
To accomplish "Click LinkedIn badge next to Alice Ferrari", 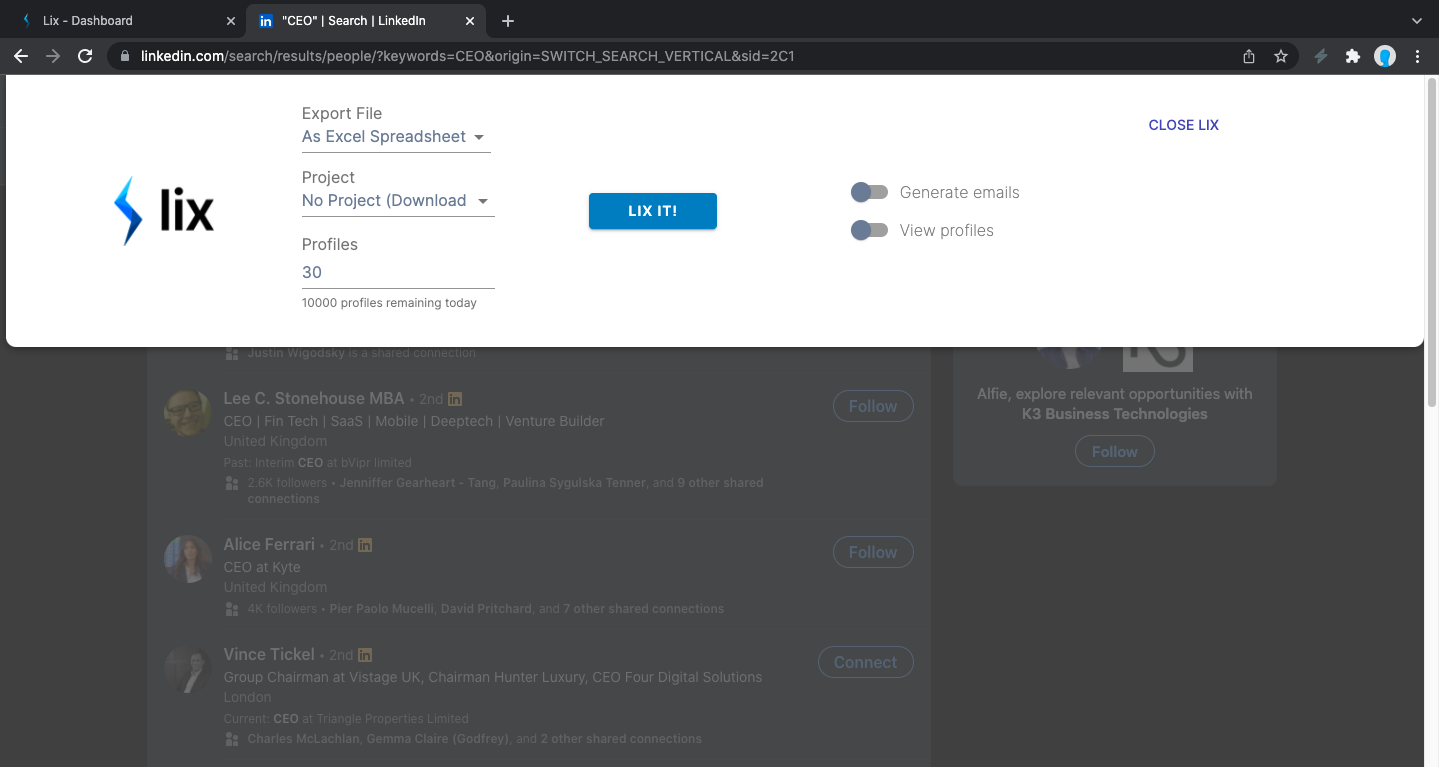I will 365,545.
